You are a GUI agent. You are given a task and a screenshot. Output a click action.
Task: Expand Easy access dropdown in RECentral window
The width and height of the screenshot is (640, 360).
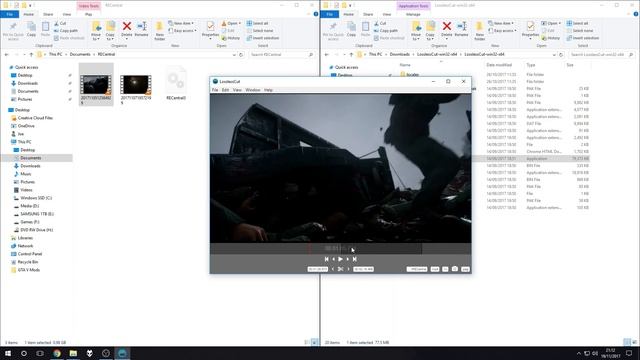182,31
